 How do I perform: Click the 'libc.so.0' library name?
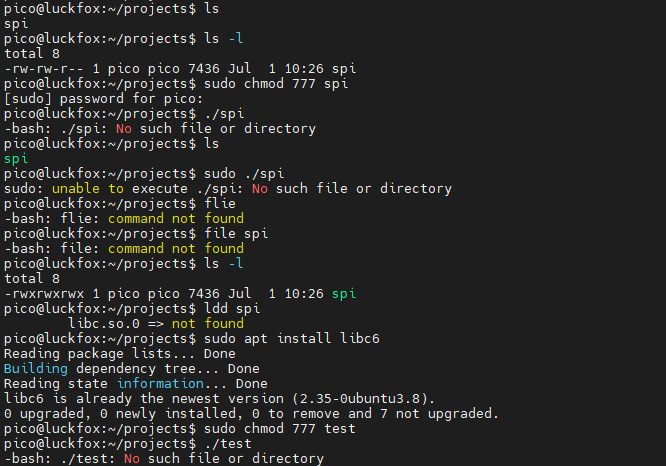(104, 324)
